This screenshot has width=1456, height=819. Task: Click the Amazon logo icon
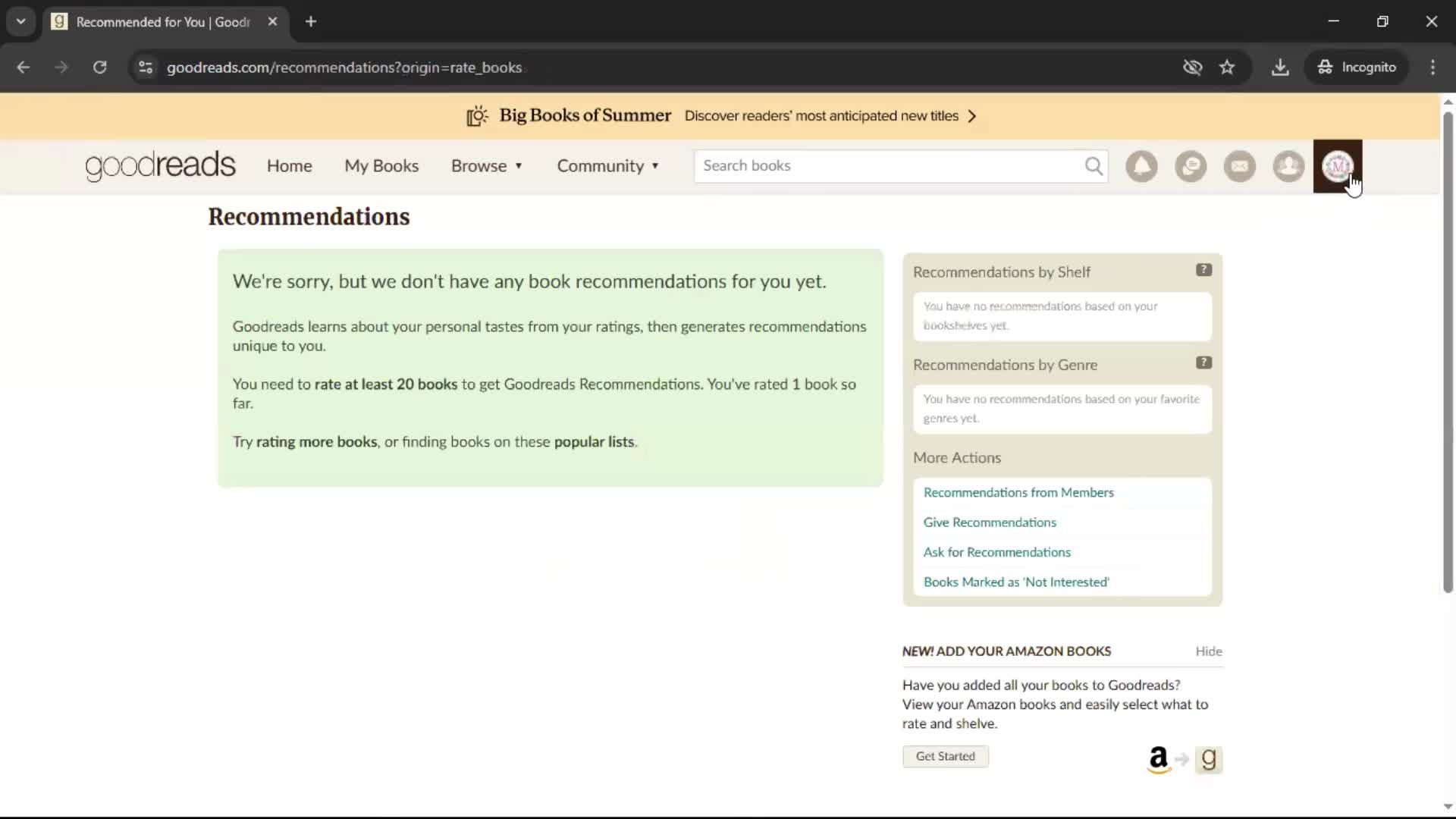[x=1159, y=759]
